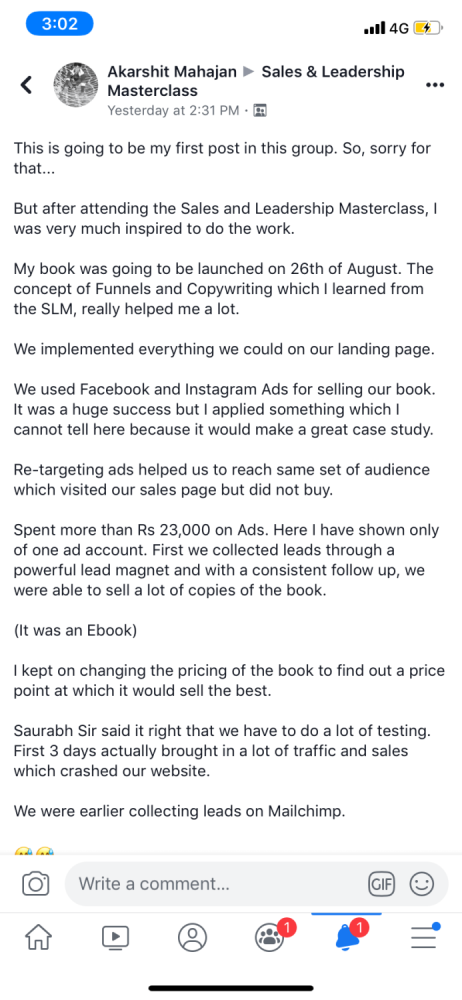462x1000 pixels.
Task: Tap the Yesterday at 2:31 PM timestamp
Action: point(173,110)
